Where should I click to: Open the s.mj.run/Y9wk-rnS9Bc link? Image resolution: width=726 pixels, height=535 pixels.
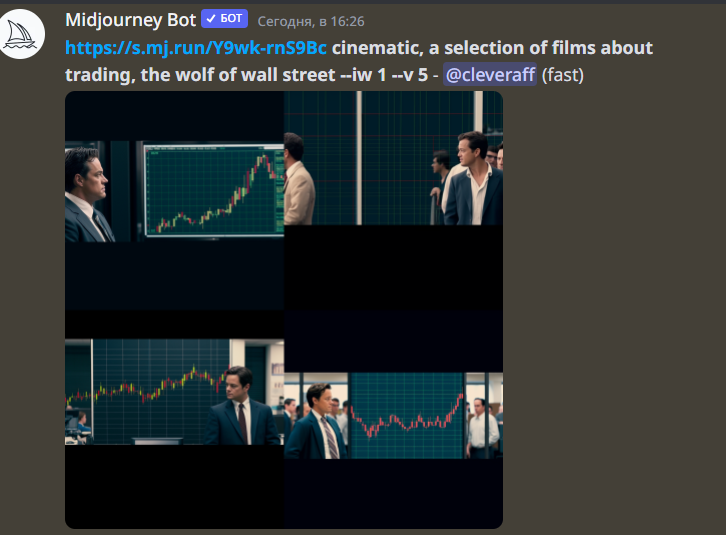(x=196, y=48)
